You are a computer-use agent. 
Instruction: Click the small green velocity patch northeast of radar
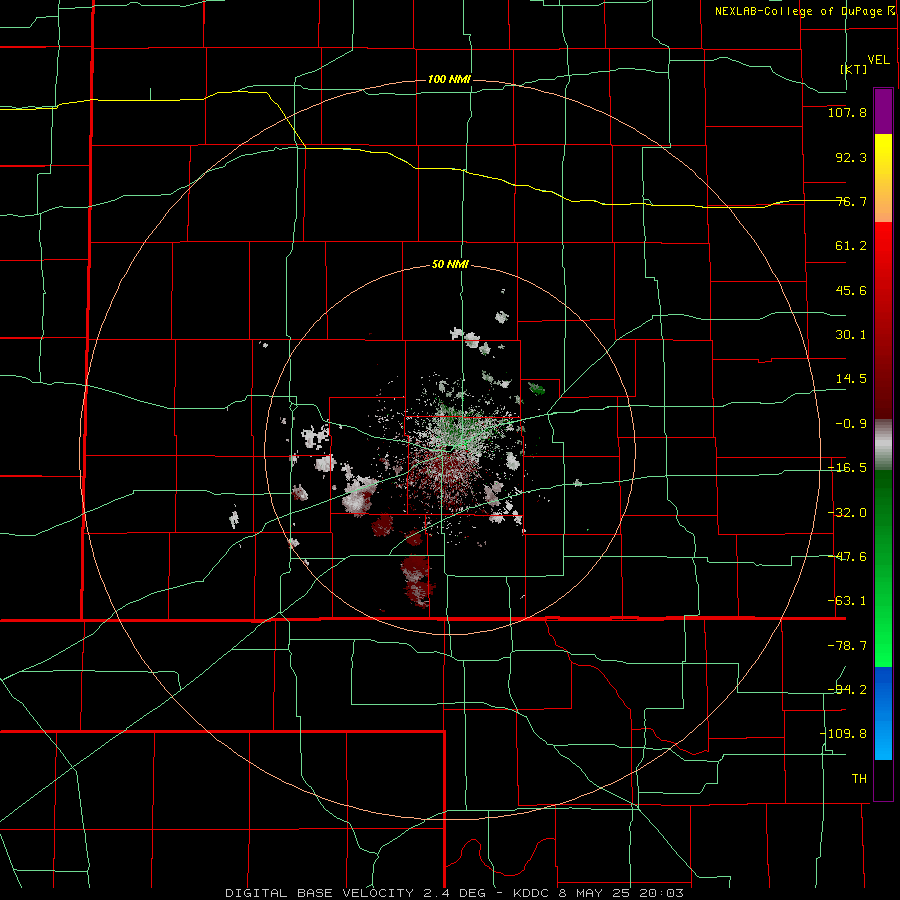[536, 389]
